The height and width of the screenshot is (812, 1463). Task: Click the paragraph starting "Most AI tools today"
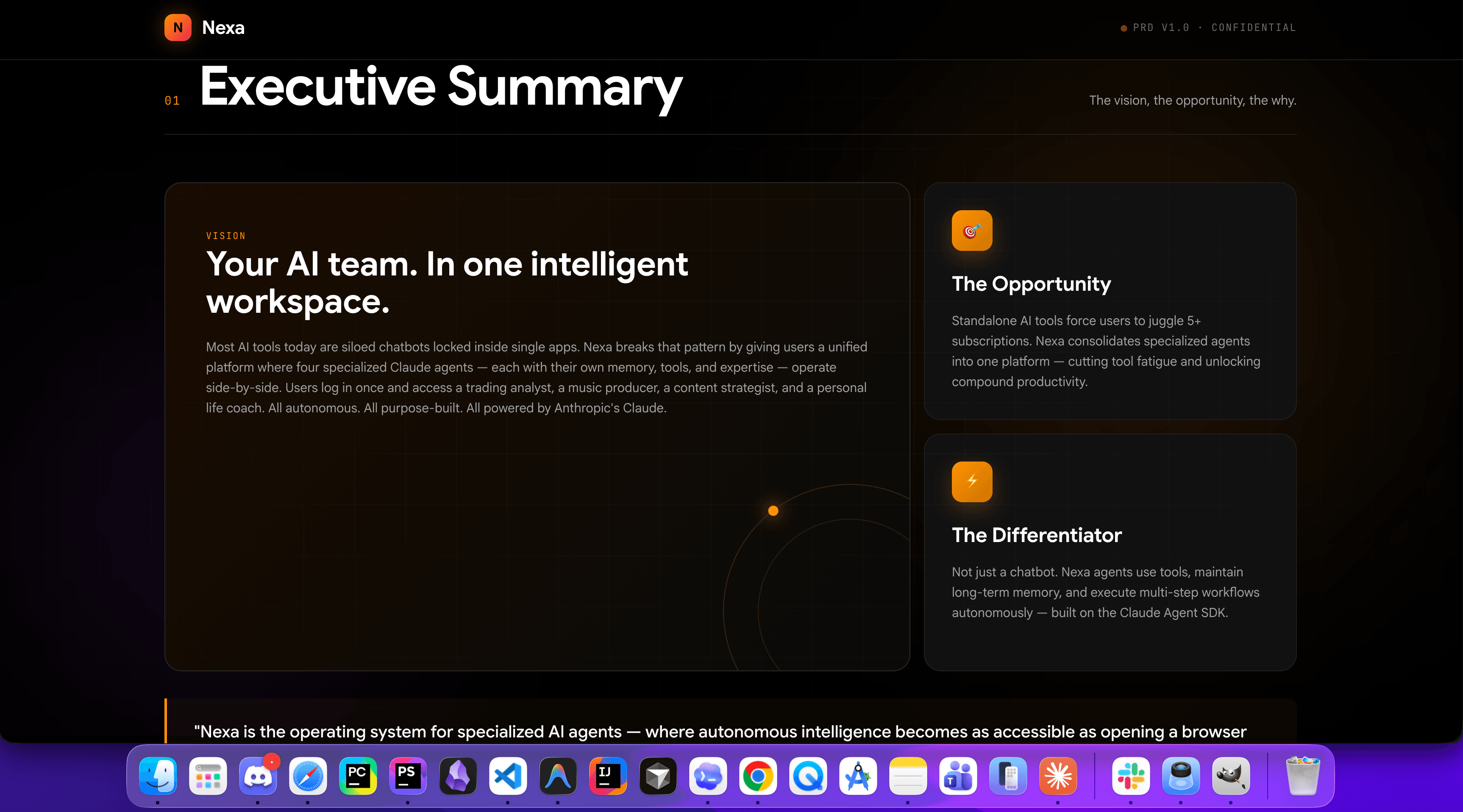tap(537, 378)
